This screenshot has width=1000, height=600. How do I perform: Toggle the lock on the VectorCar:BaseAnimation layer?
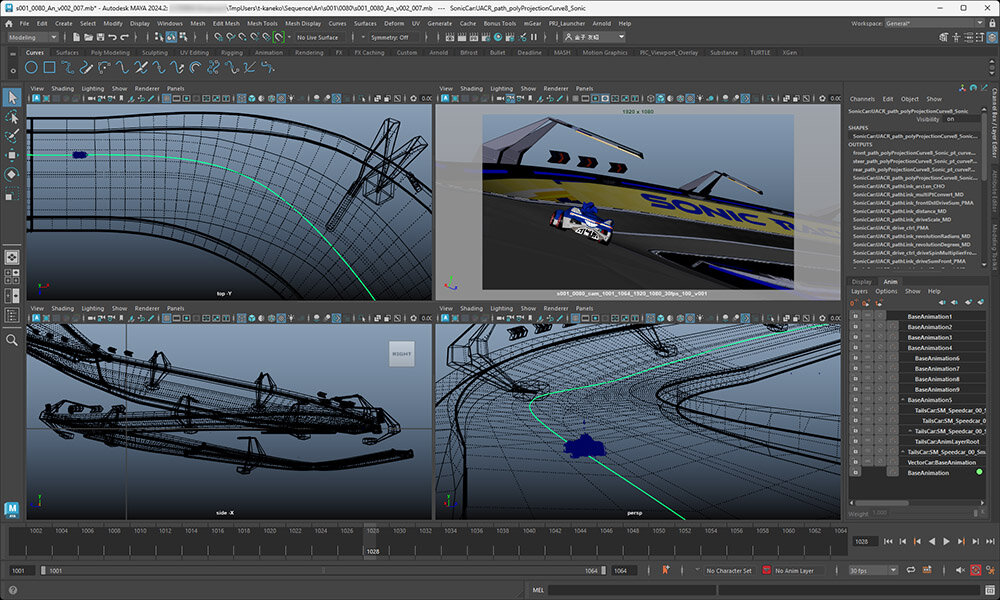click(x=855, y=462)
